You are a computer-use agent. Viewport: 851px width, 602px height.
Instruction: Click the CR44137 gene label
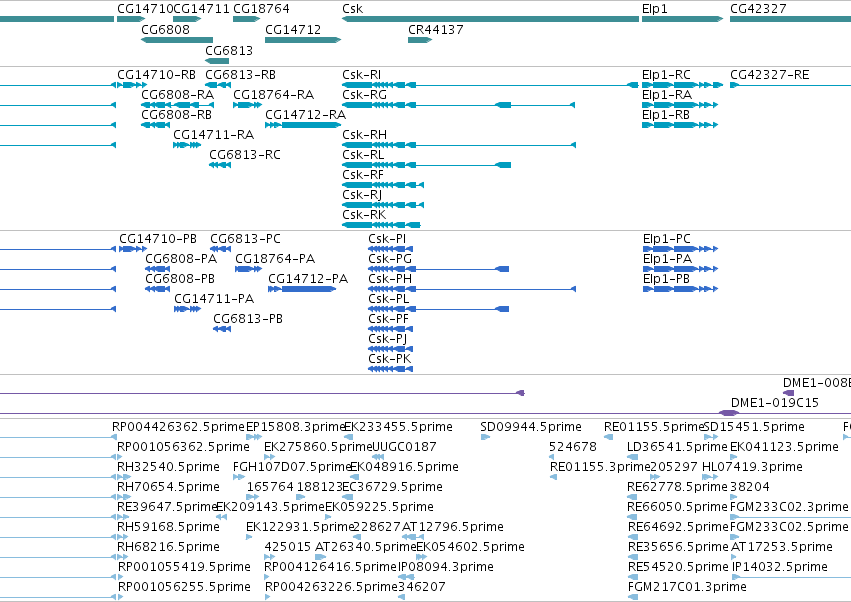(436, 29)
